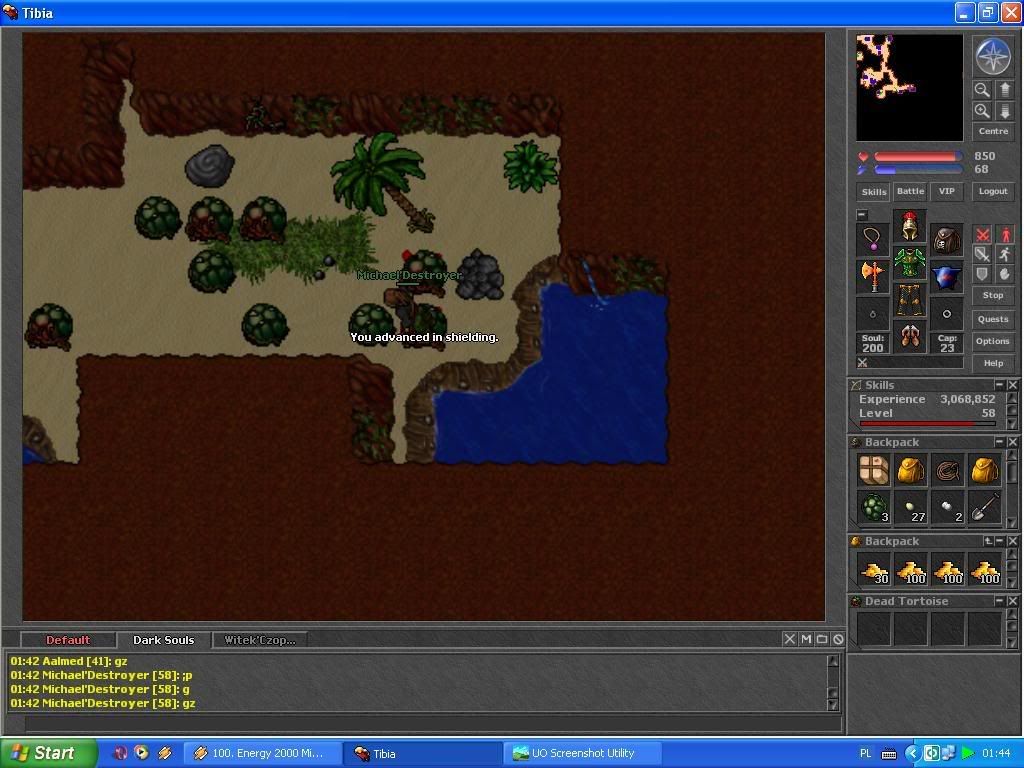The height and width of the screenshot is (768, 1024).
Task: Enable defensive fight mode
Action: pyautogui.click(x=982, y=275)
